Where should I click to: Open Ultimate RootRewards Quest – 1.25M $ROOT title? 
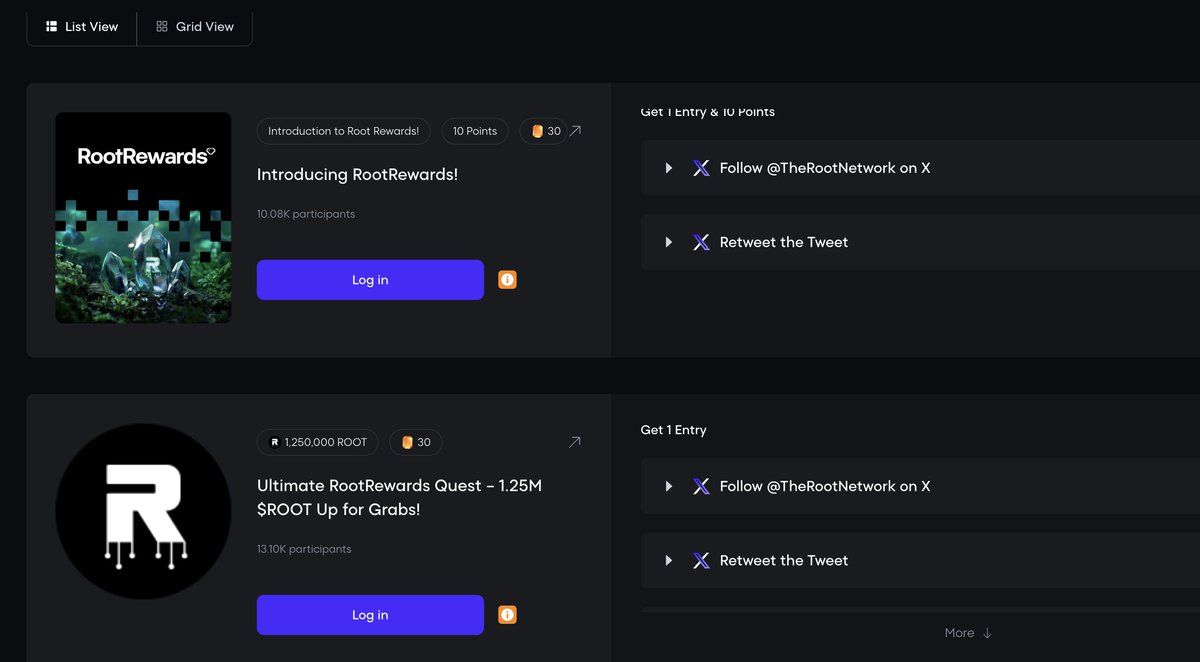point(400,497)
